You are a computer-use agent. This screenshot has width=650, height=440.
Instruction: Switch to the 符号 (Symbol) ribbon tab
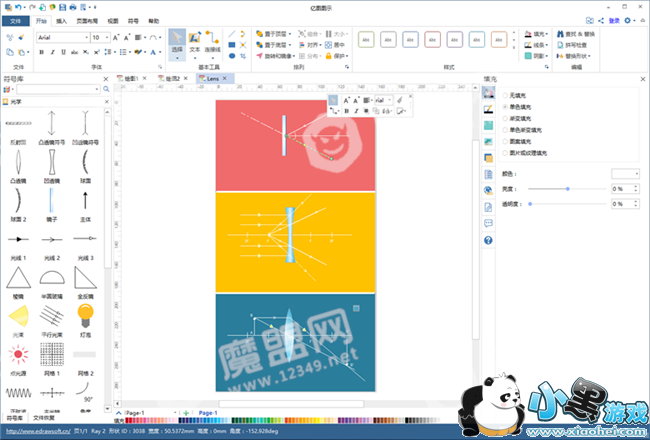pyautogui.click(x=133, y=21)
